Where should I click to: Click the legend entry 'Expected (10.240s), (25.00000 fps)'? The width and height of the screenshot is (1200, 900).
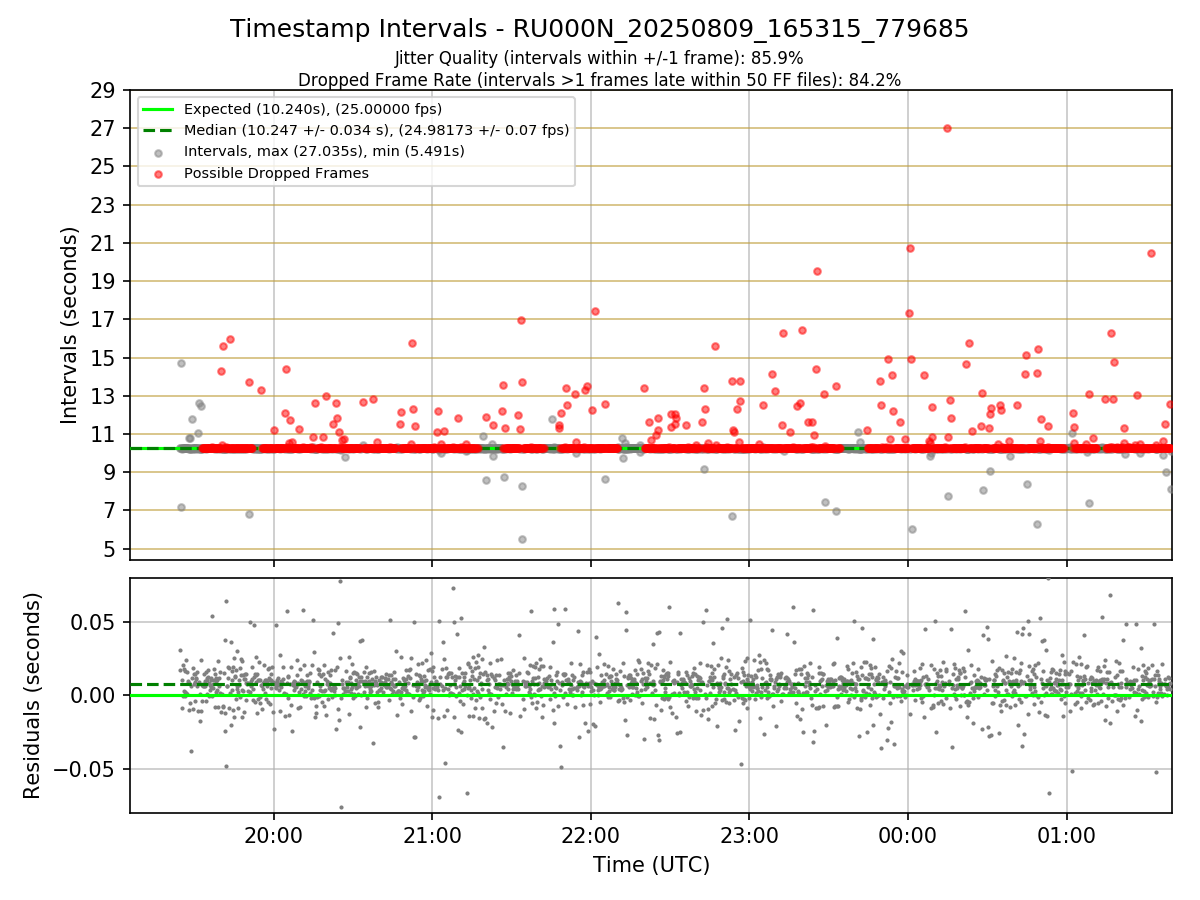tap(313, 109)
